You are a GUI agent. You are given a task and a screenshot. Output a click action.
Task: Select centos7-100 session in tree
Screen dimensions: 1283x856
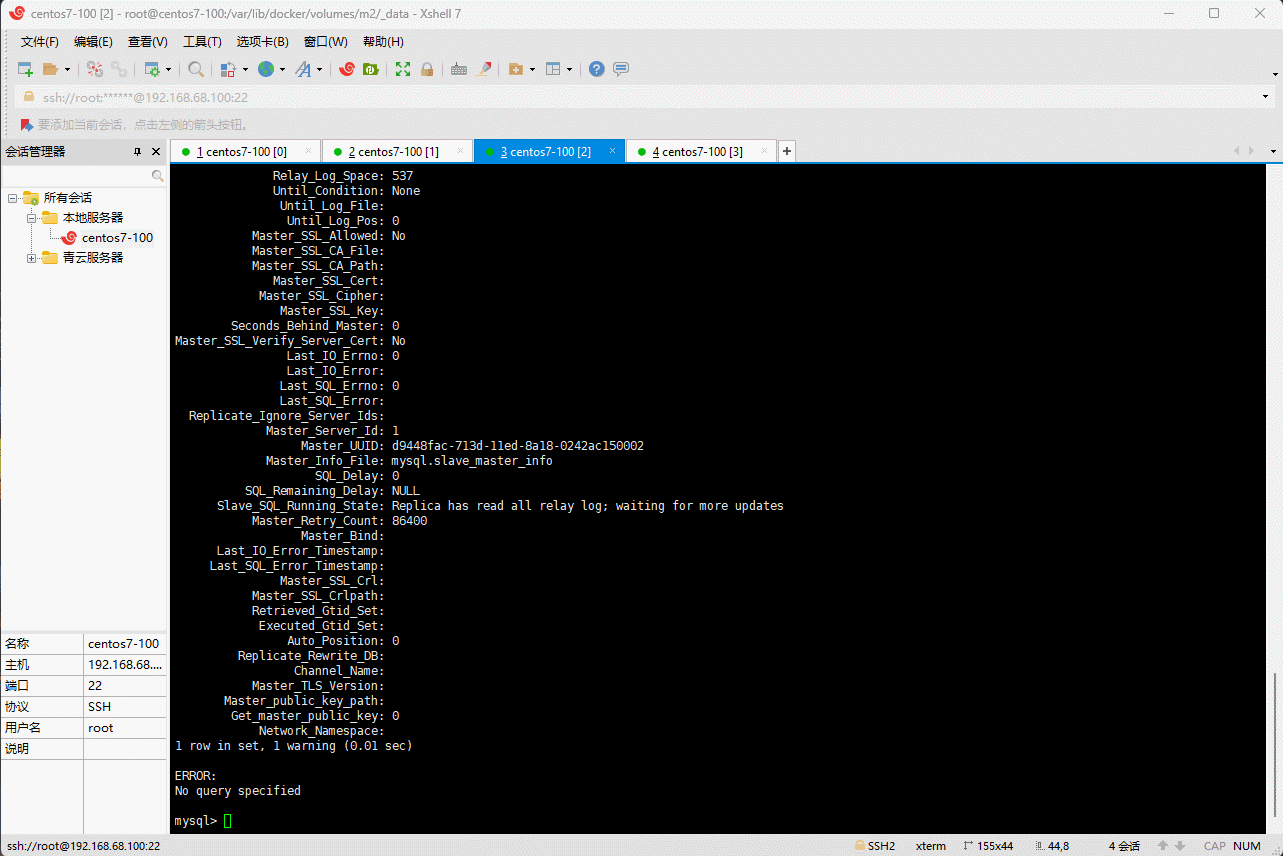coord(117,238)
